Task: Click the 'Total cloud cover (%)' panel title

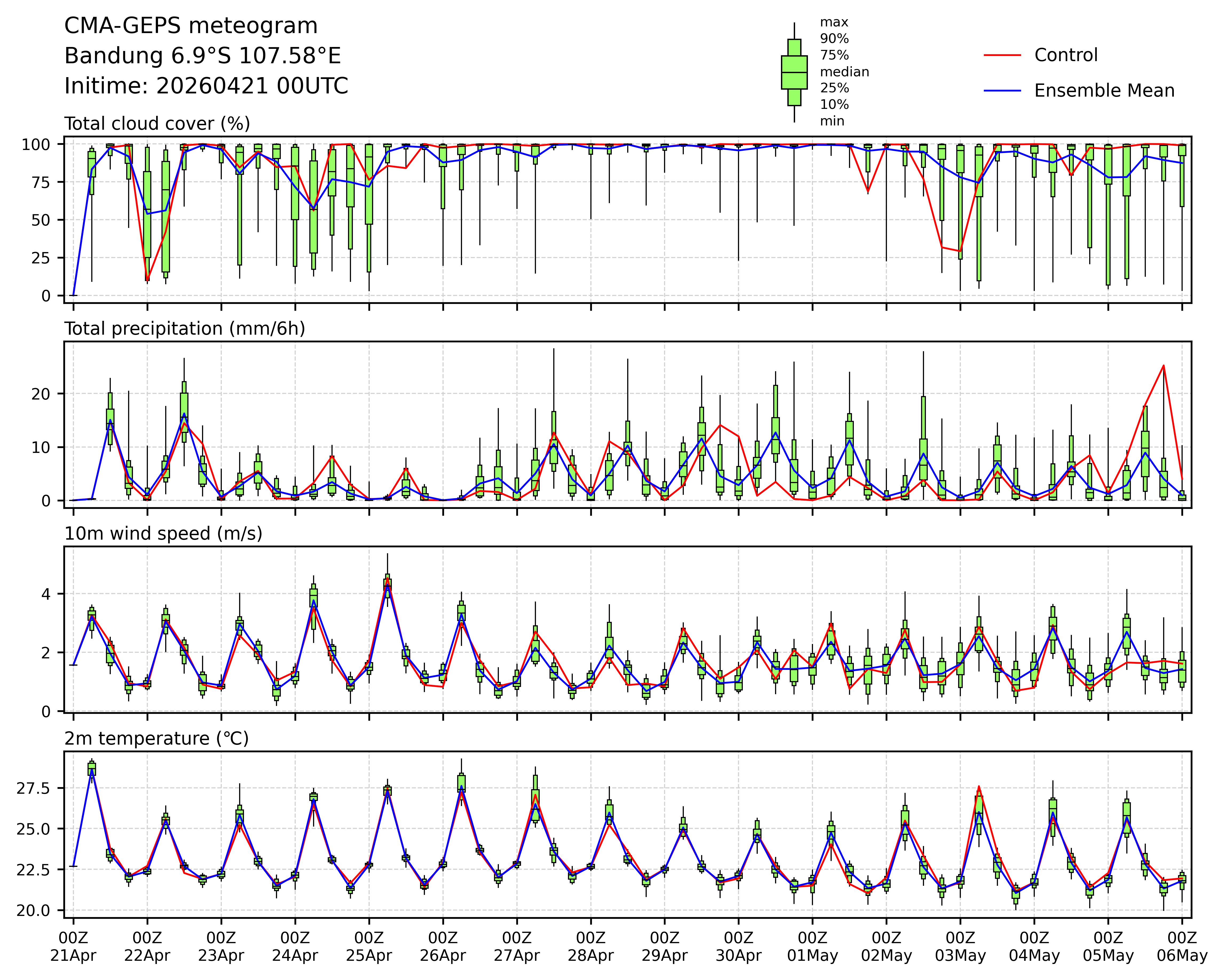Action: [x=157, y=124]
